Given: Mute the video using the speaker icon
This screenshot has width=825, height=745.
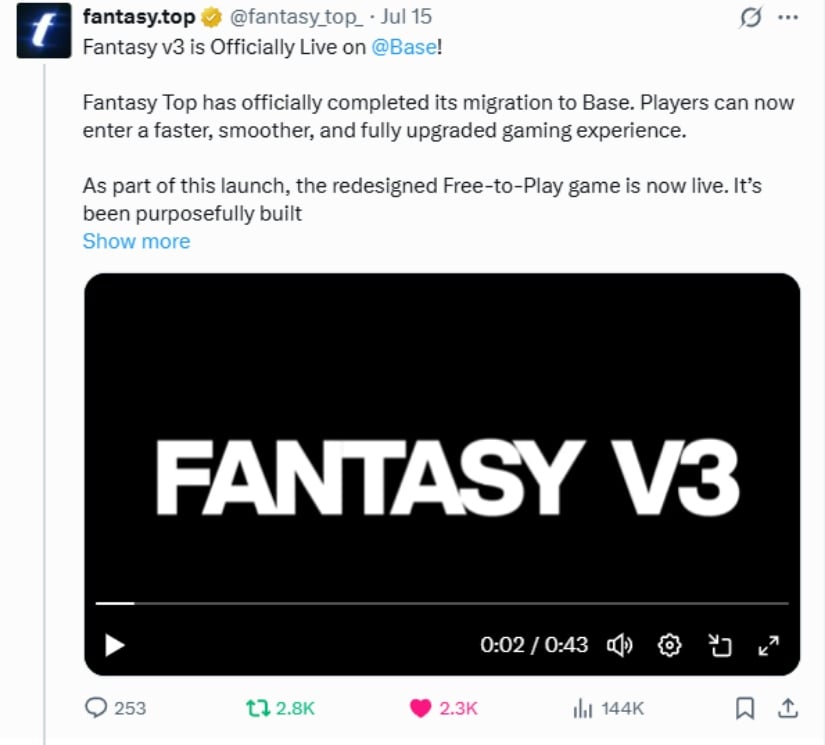Looking at the screenshot, I should pyautogui.click(x=620, y=645).
